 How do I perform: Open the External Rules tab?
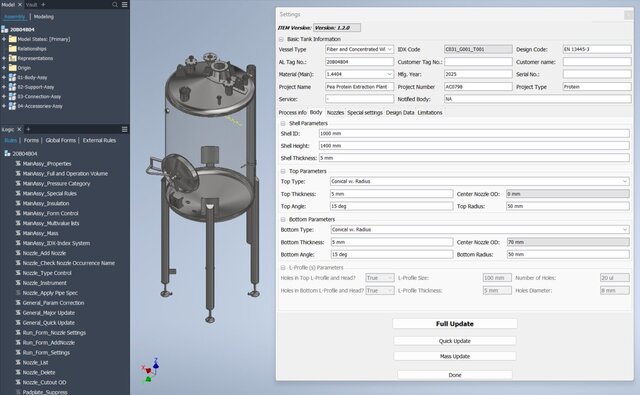pos(99,140)
